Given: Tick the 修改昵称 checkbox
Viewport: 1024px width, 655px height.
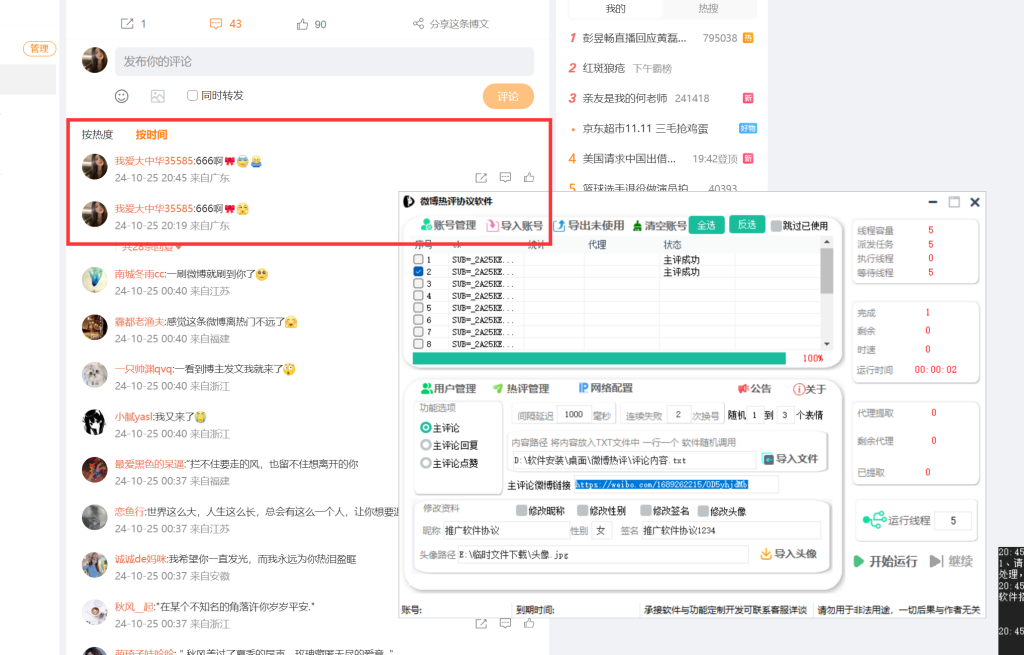Looking at the screenshot, I should click(x=520, y=509).
